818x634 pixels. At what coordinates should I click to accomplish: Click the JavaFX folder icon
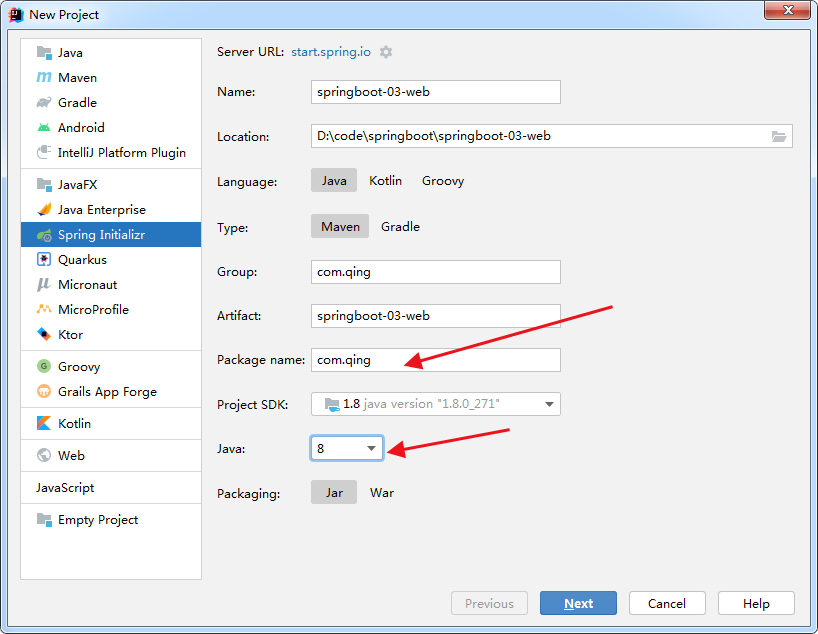(x=44, y=185)
